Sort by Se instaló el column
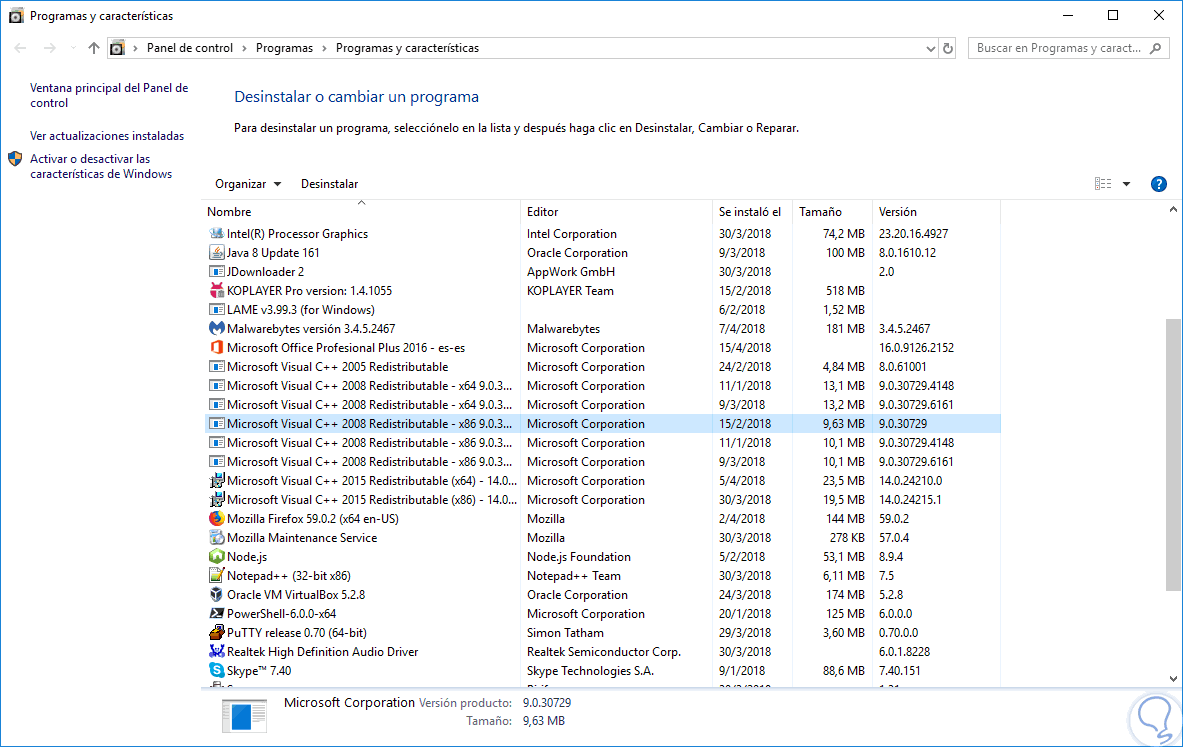Screen dimensions: 1183x747 point(752,211)
